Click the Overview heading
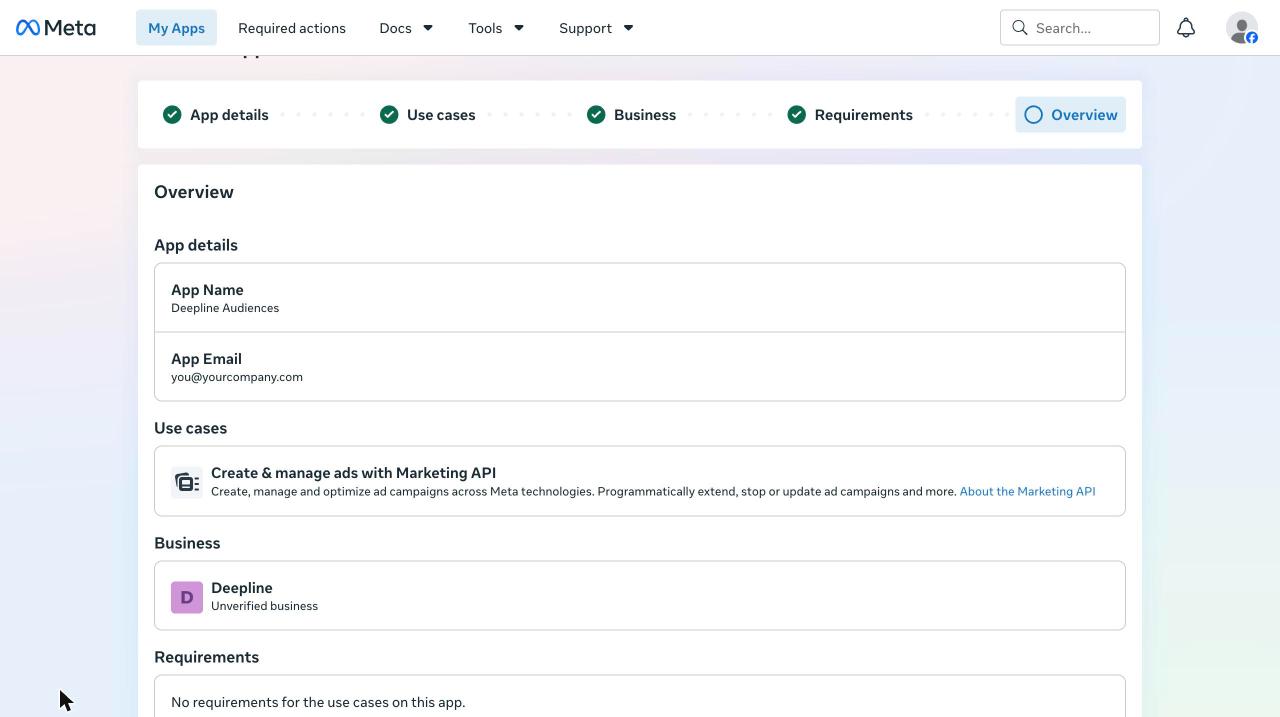 [194, 192]
